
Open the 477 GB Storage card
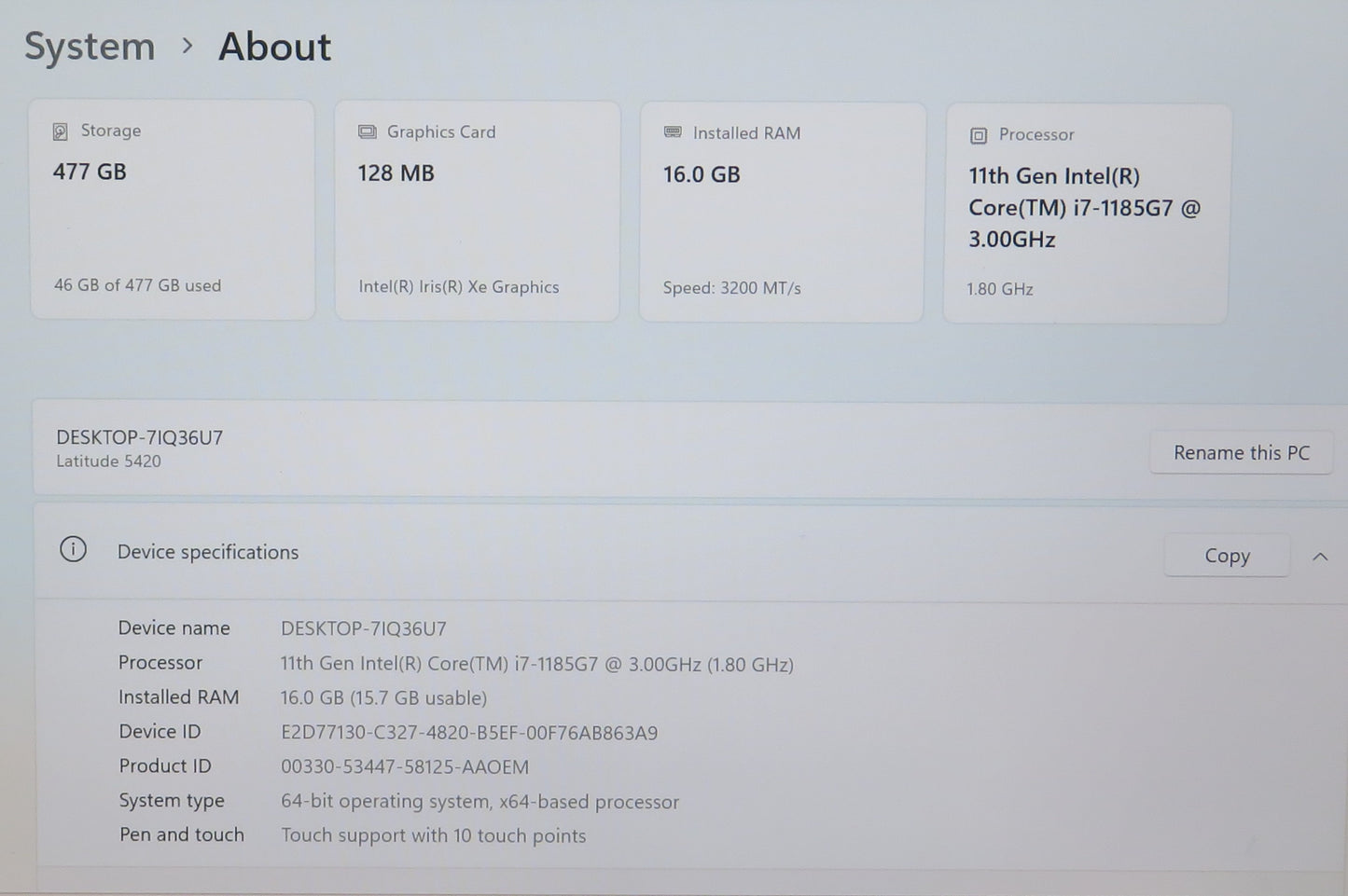[173, 210]
